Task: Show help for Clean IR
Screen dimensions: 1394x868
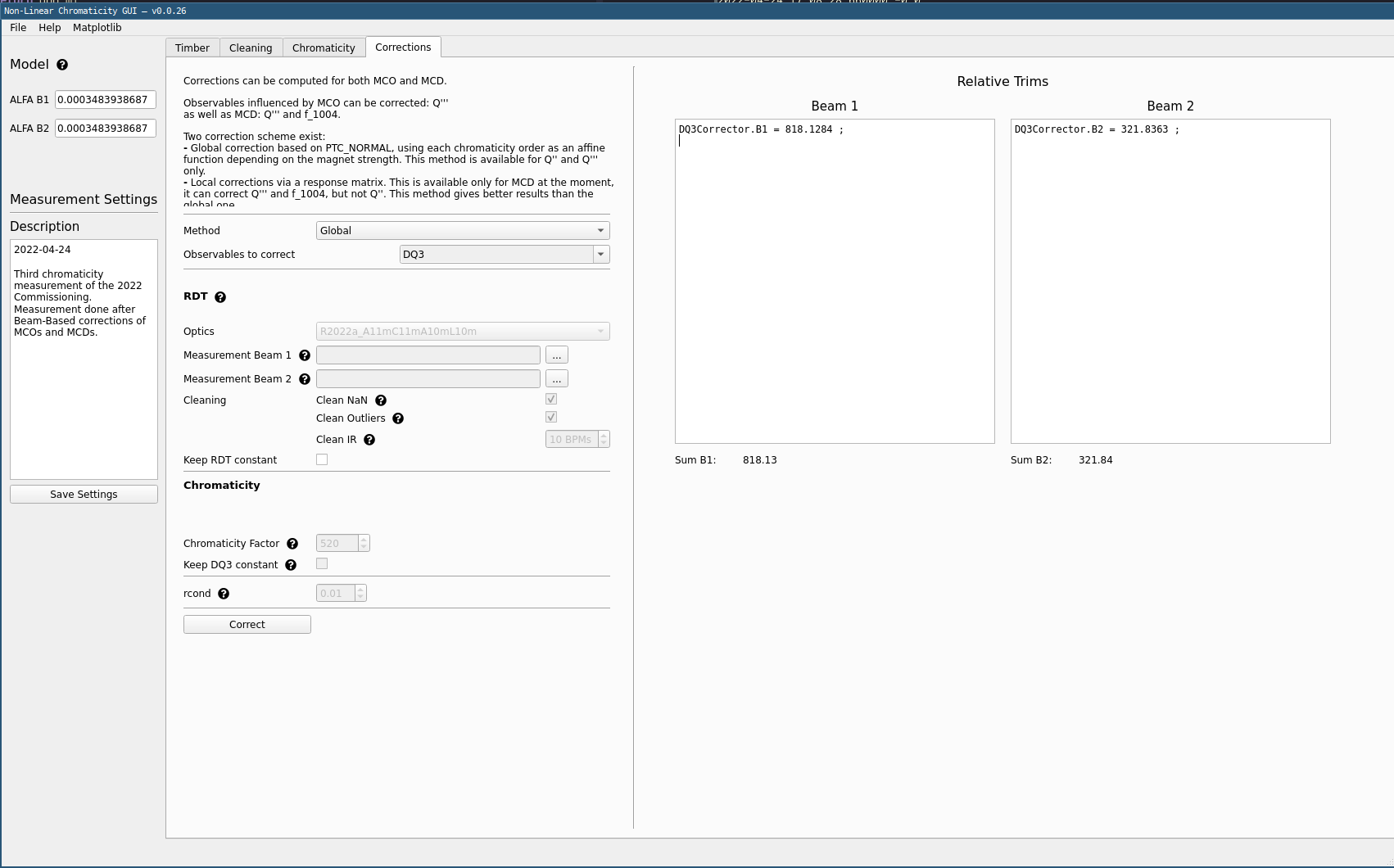Action: click(369, 440)
